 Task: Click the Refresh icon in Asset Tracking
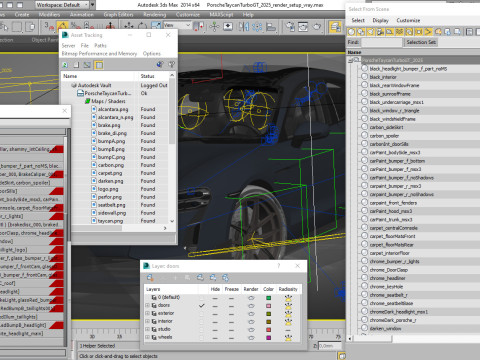[65, 65]
